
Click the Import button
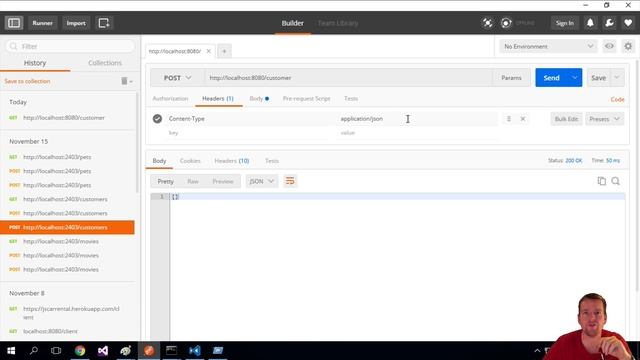tap(76, 23)
